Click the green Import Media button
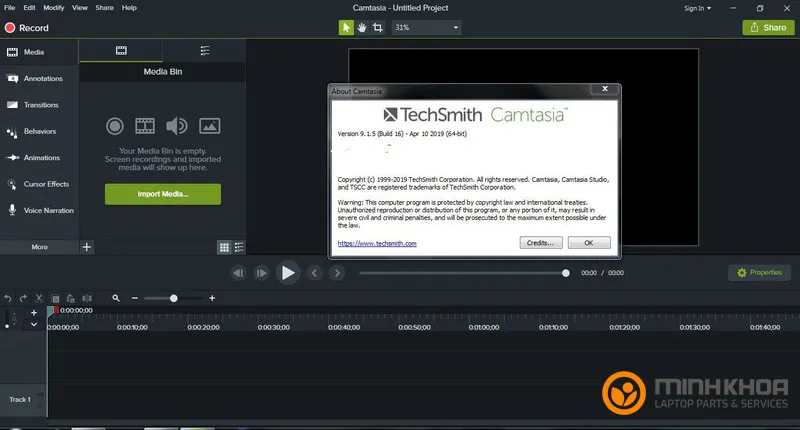The image size is (800, 430). pos(162,194)
